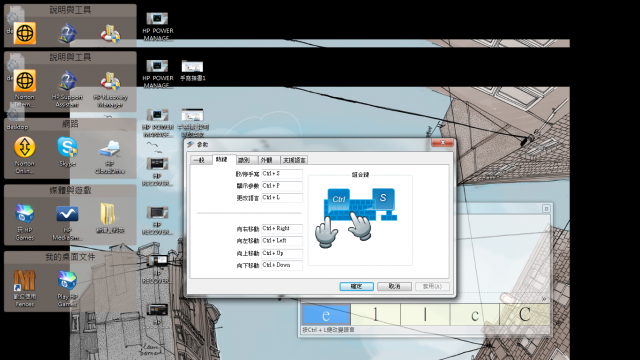Select the Ctrl + L hotkey field

pyautogui.click(x=282, y=198)
